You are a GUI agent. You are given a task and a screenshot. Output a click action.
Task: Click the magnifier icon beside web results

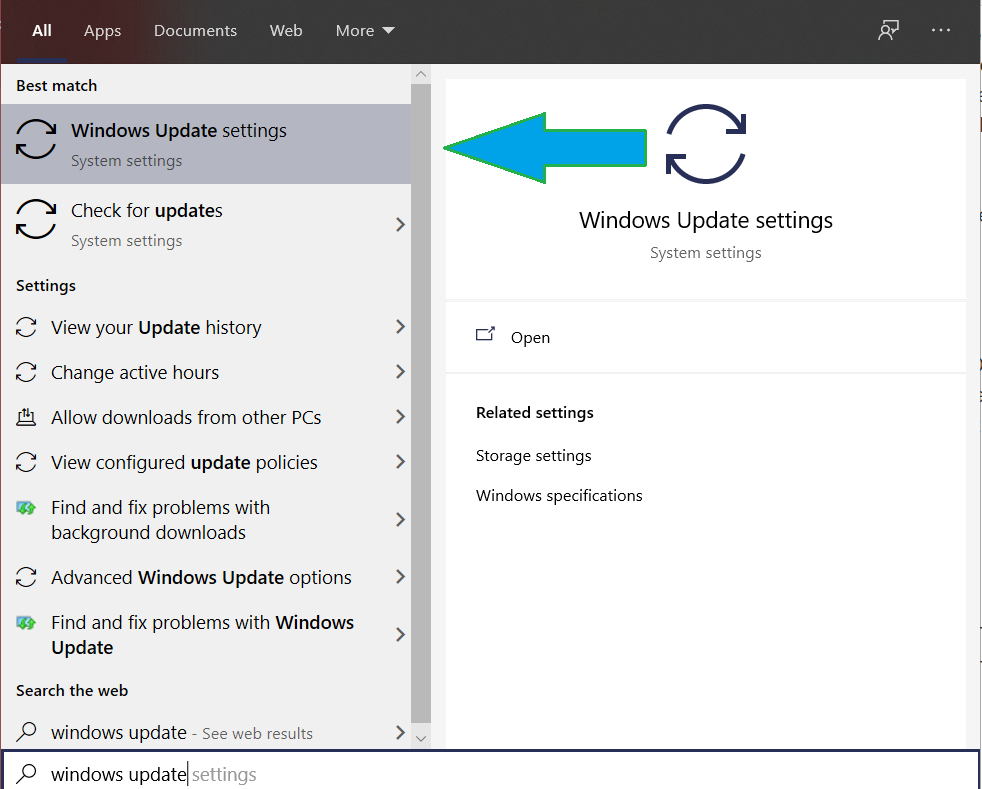[26, 731]
